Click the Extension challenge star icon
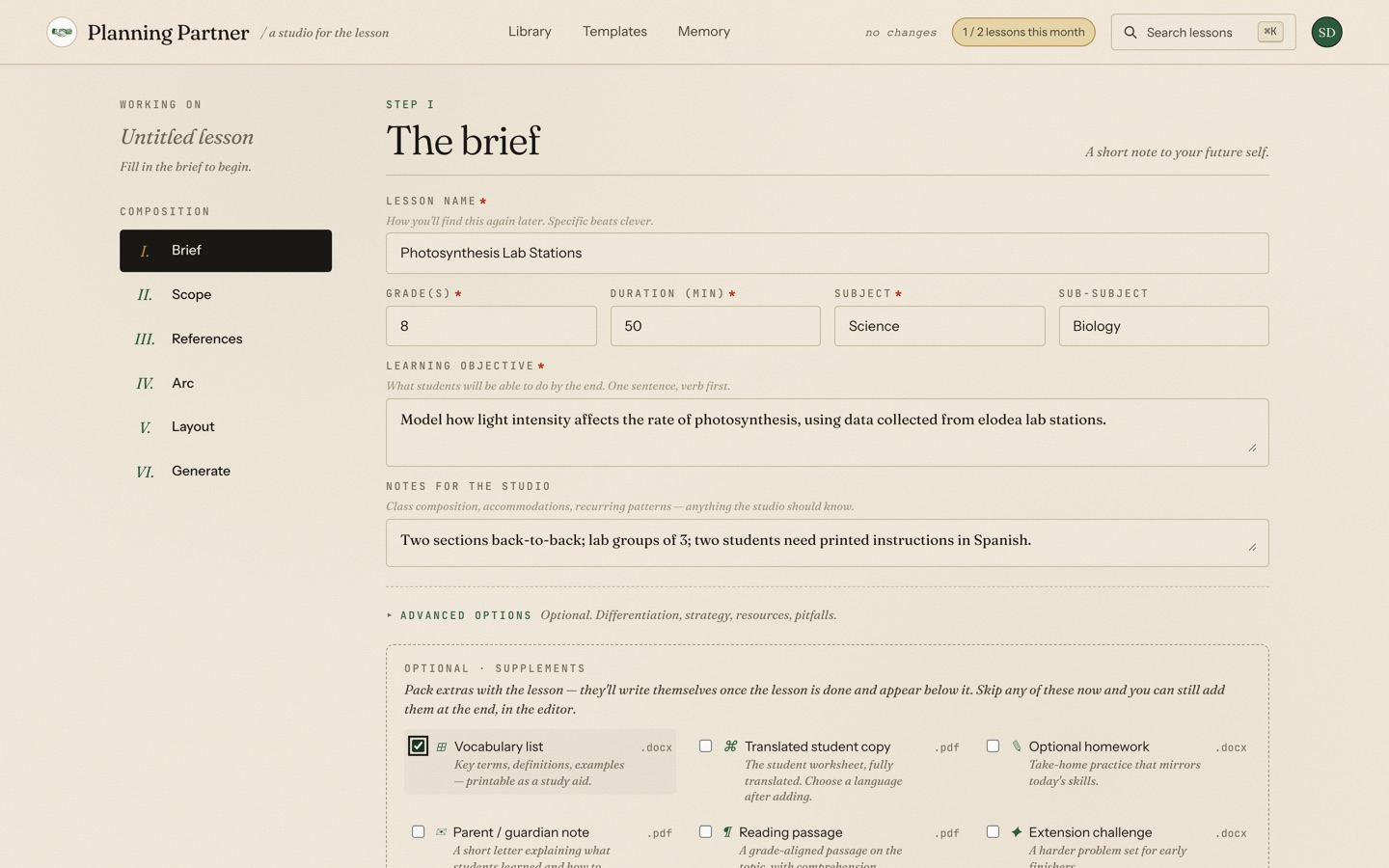Image resolution: width=1389 pixels, height=868 pixels. click(1016, 831)
